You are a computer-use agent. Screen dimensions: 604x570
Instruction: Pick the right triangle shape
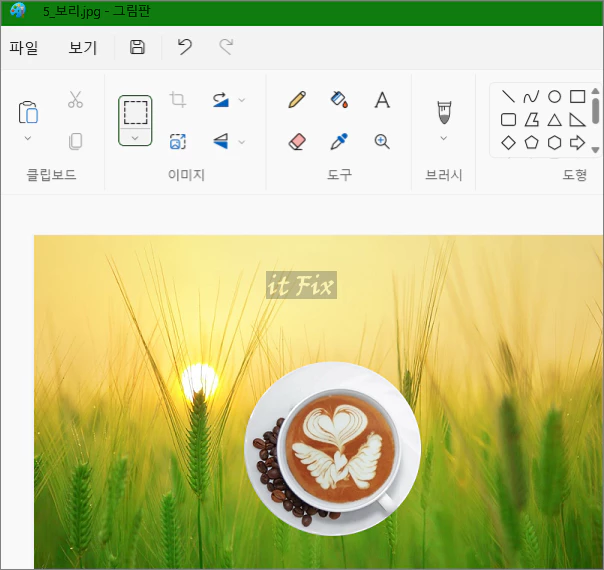pos(577,120)
